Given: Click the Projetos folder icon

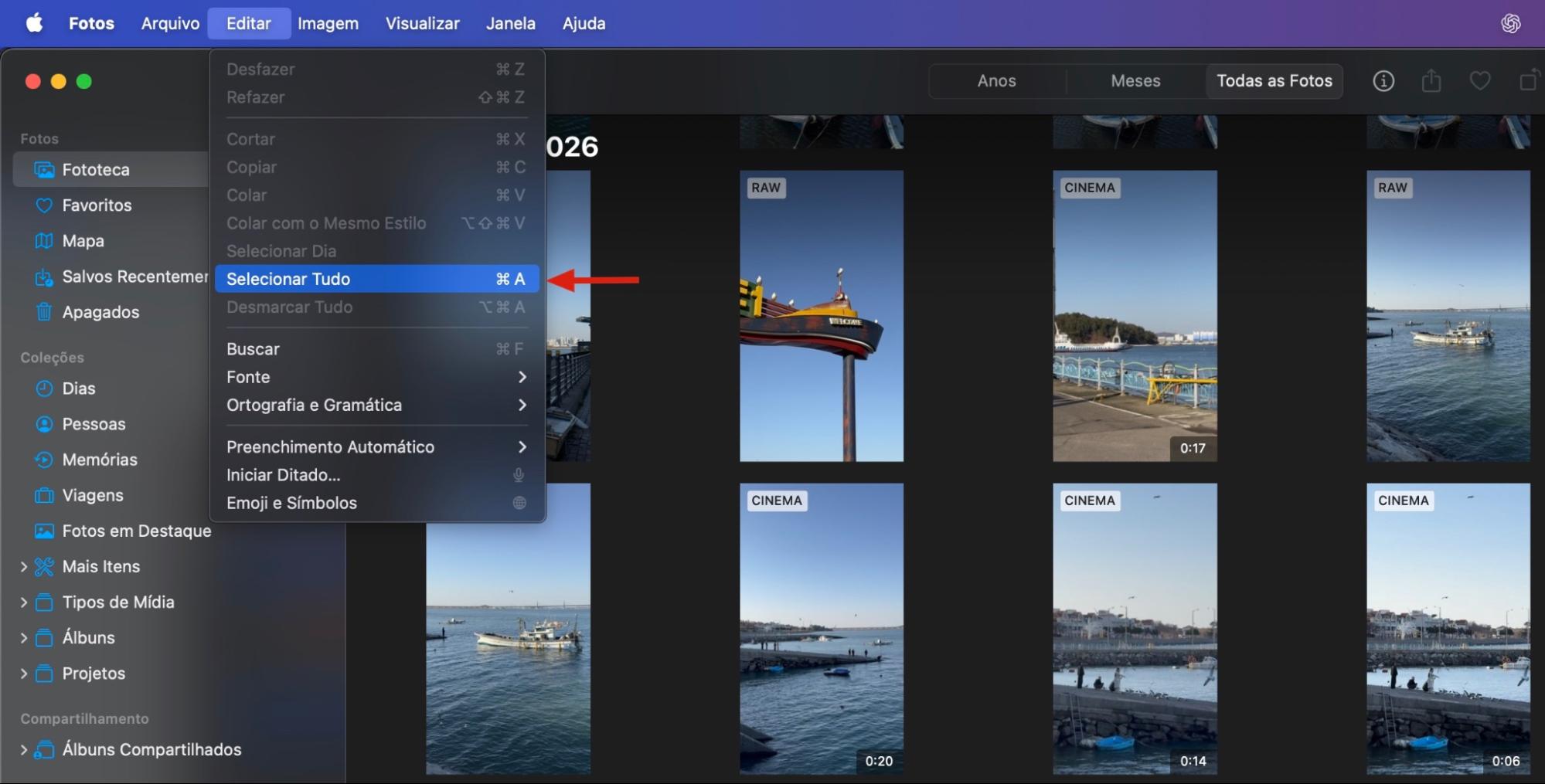Looking at the screenshot, I should pyautogui.click(x=45, y=673).
